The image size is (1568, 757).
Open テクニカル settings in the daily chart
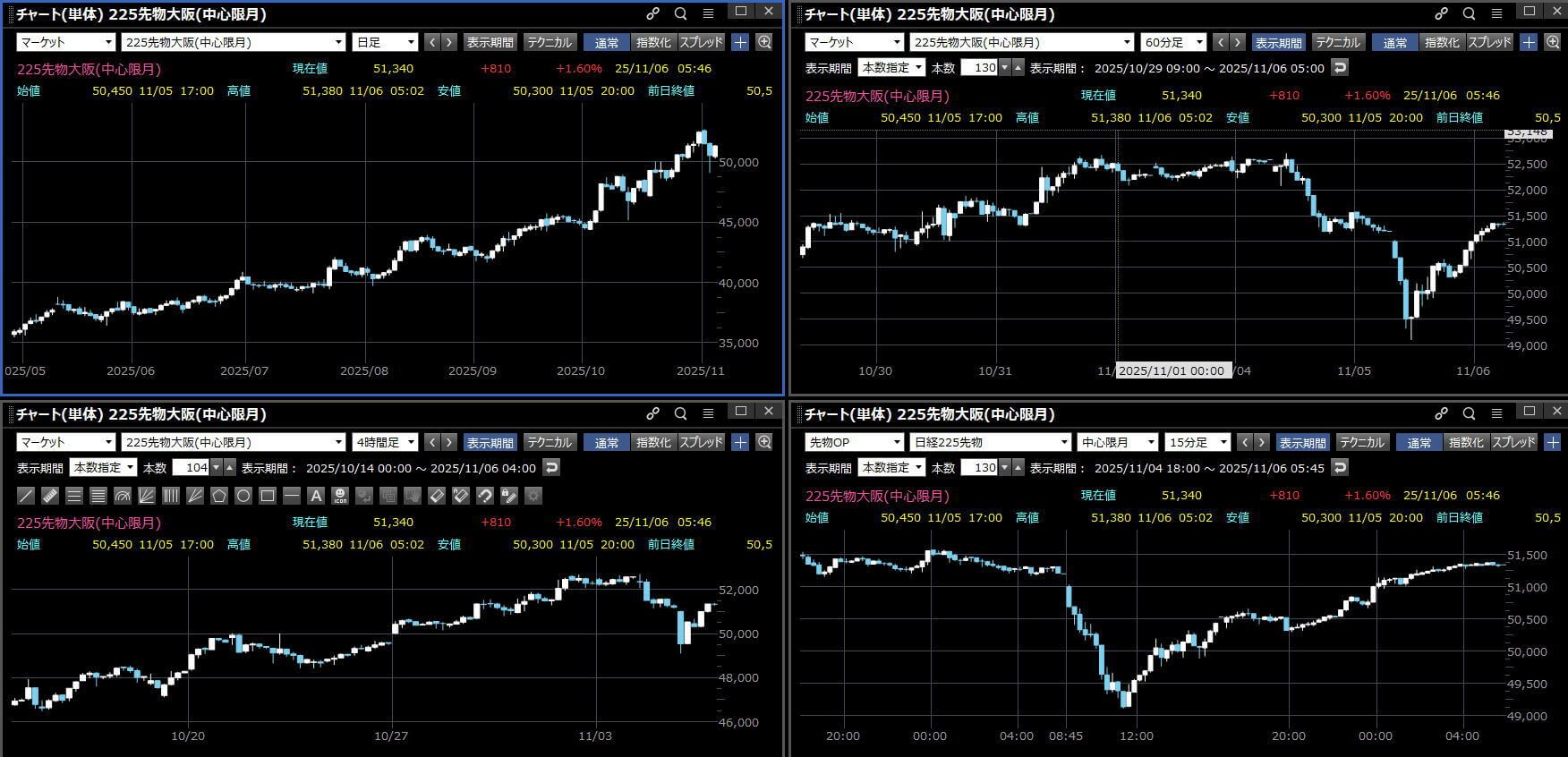pos(549,42)
